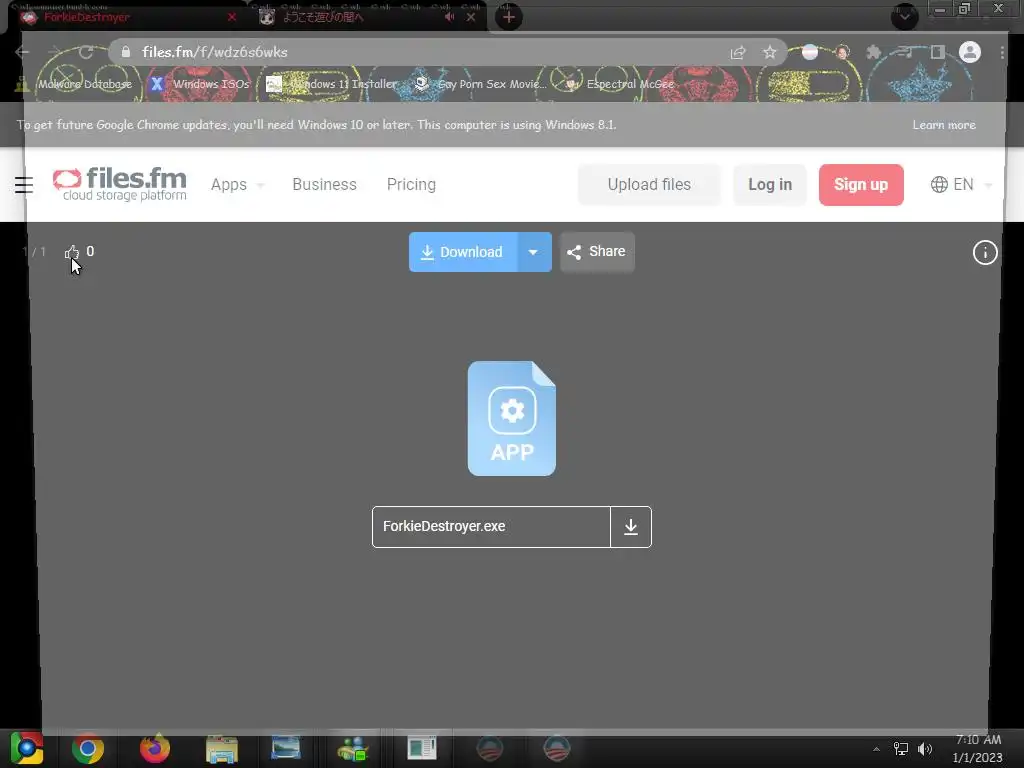
Task: Click the Sign up button
Action: (861, 185)
